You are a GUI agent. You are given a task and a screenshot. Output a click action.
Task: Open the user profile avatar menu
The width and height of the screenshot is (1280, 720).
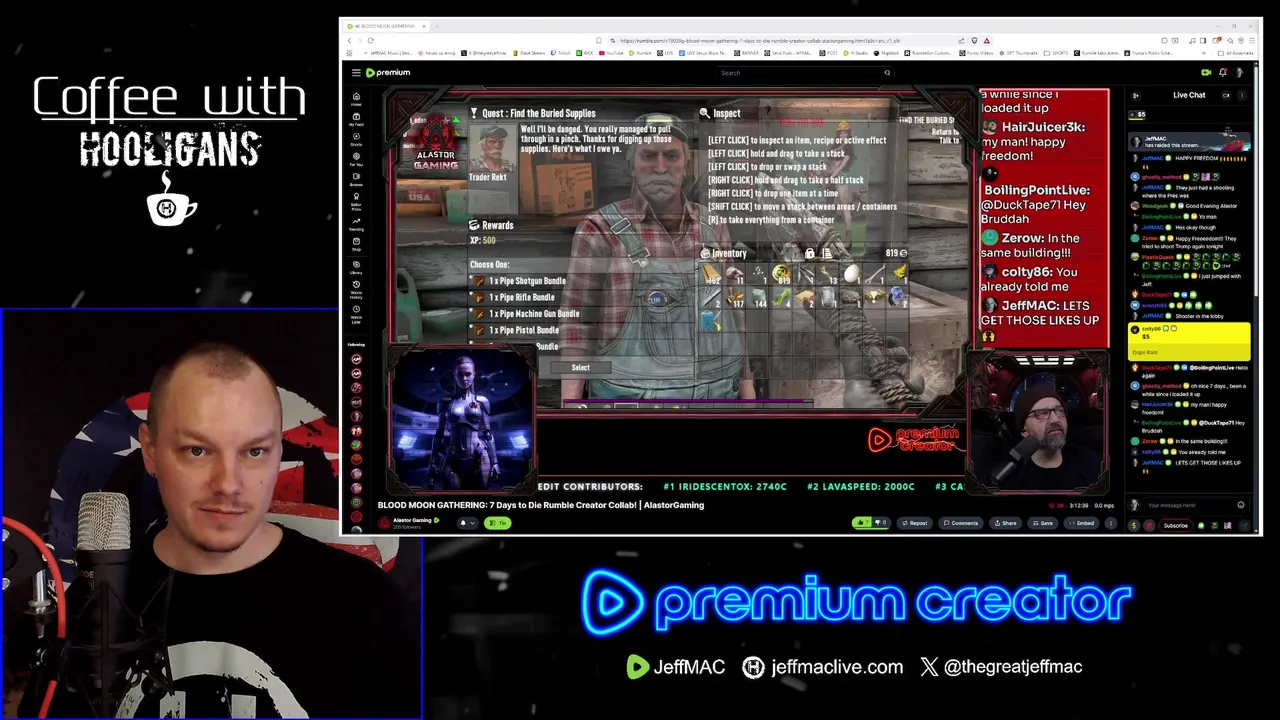point(1240,72)
